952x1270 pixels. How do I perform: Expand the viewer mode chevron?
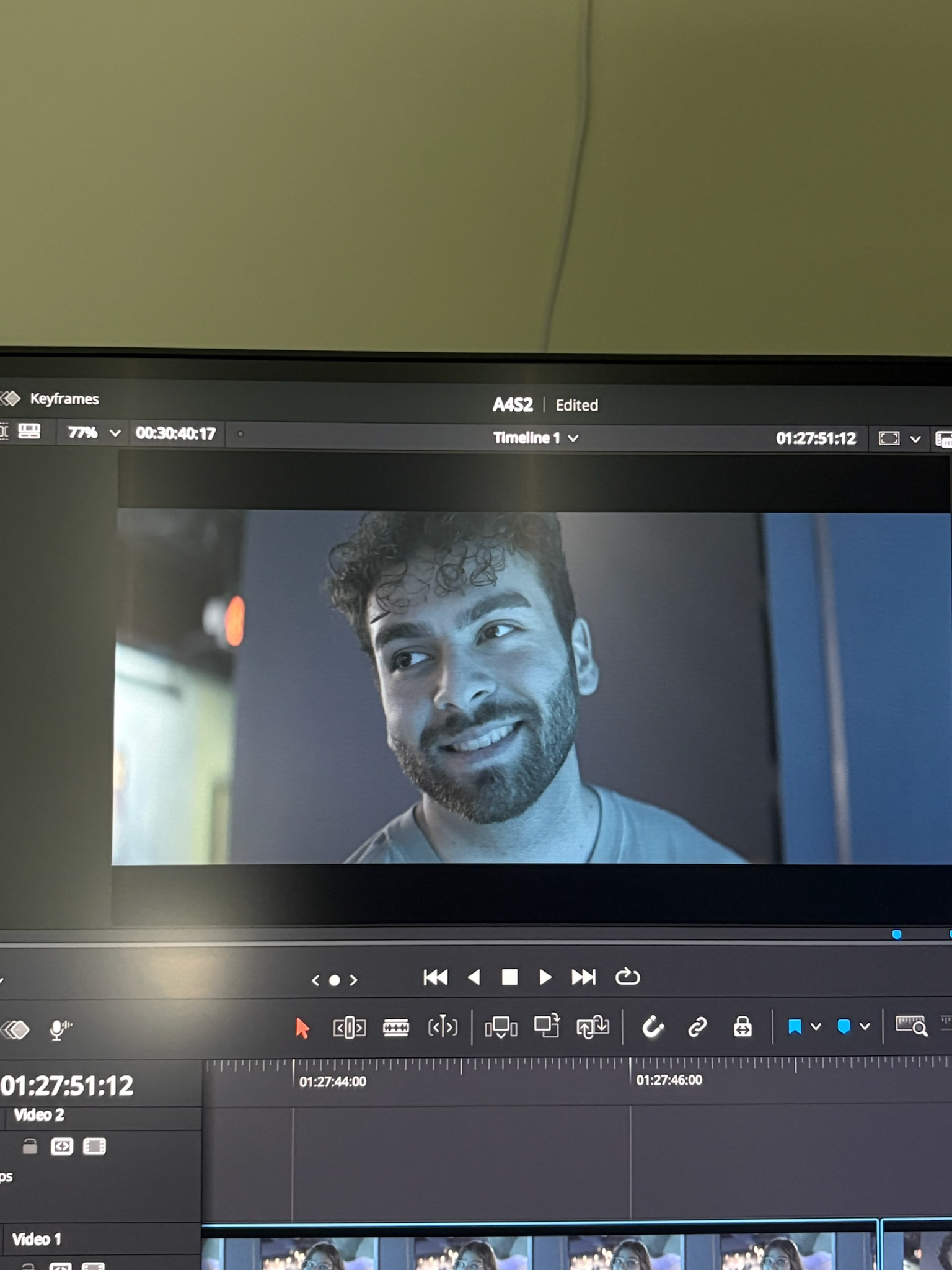click(915, 440)
